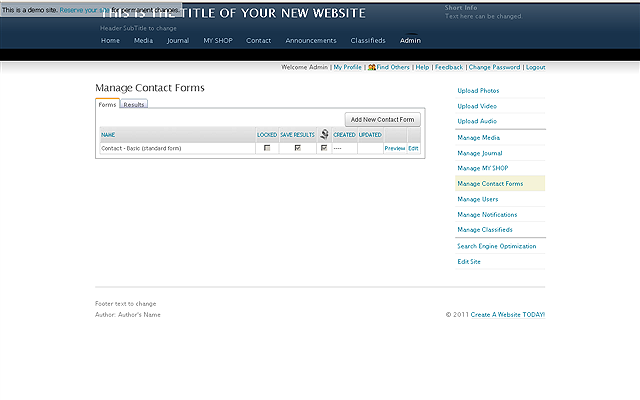Open Upload Photos in the sidebar

click(x=478, y=91)
